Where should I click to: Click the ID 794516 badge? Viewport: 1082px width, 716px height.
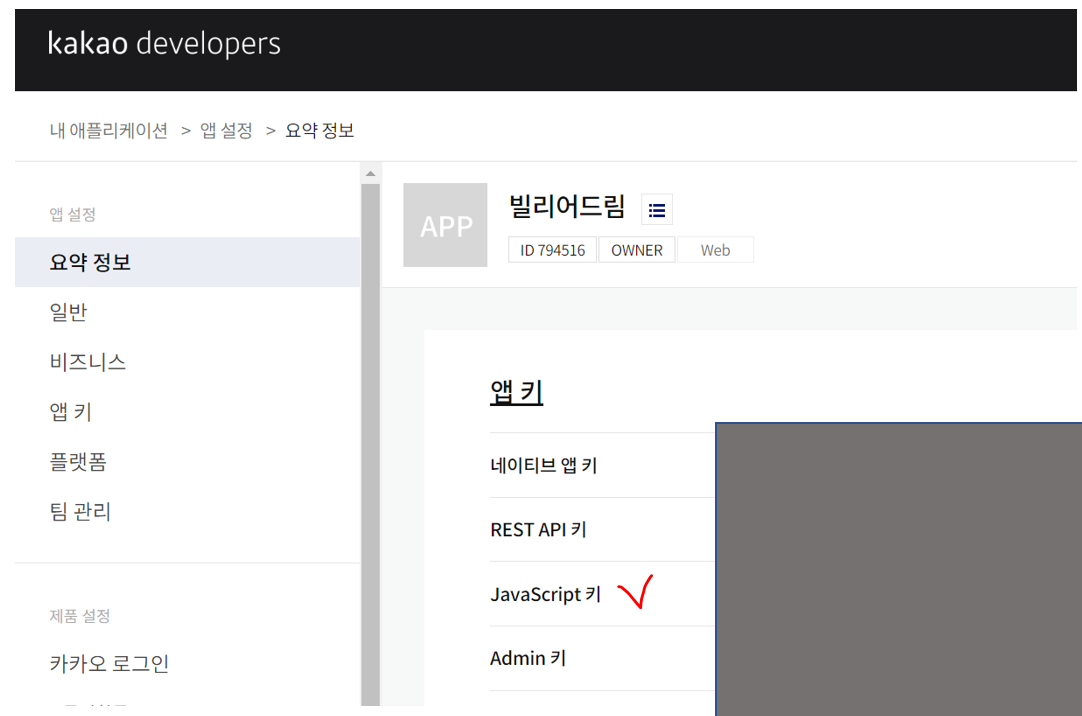pyautogui.click(x=553, y=250)
